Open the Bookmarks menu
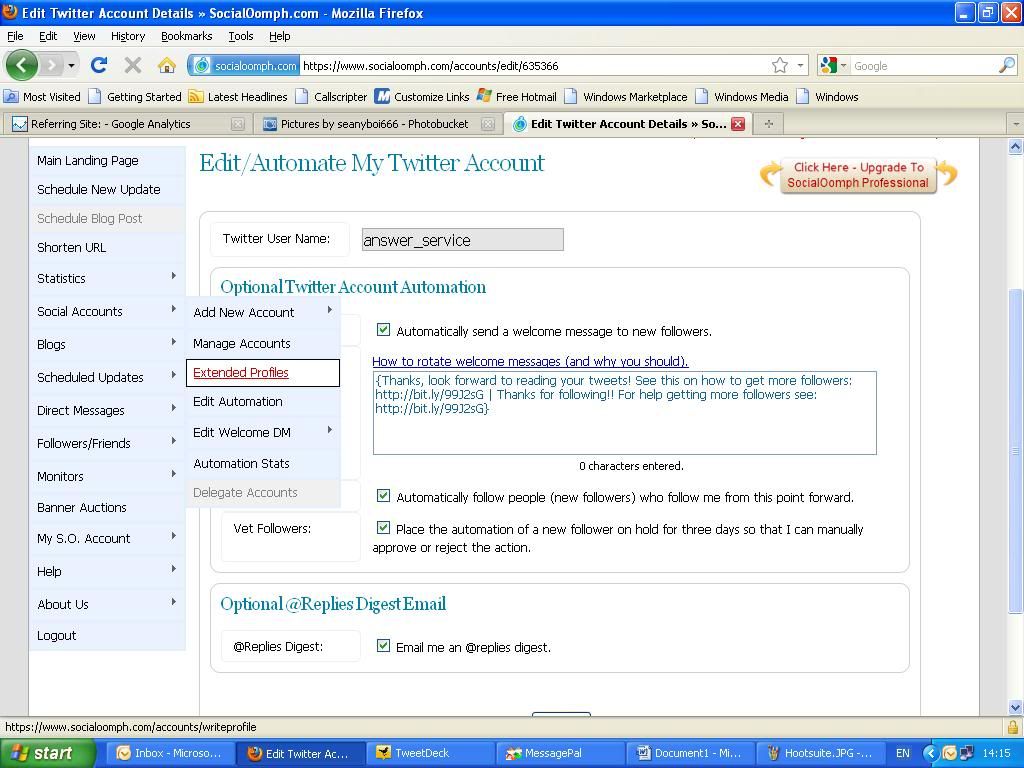 coord(186,36)
